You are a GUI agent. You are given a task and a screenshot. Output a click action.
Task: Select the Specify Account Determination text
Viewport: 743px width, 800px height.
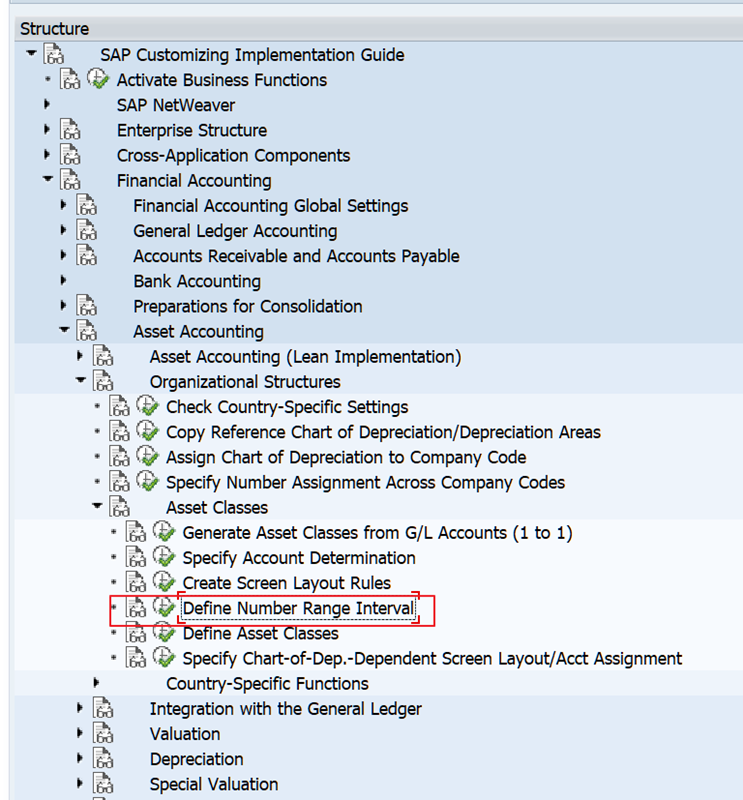pos(299,558)
